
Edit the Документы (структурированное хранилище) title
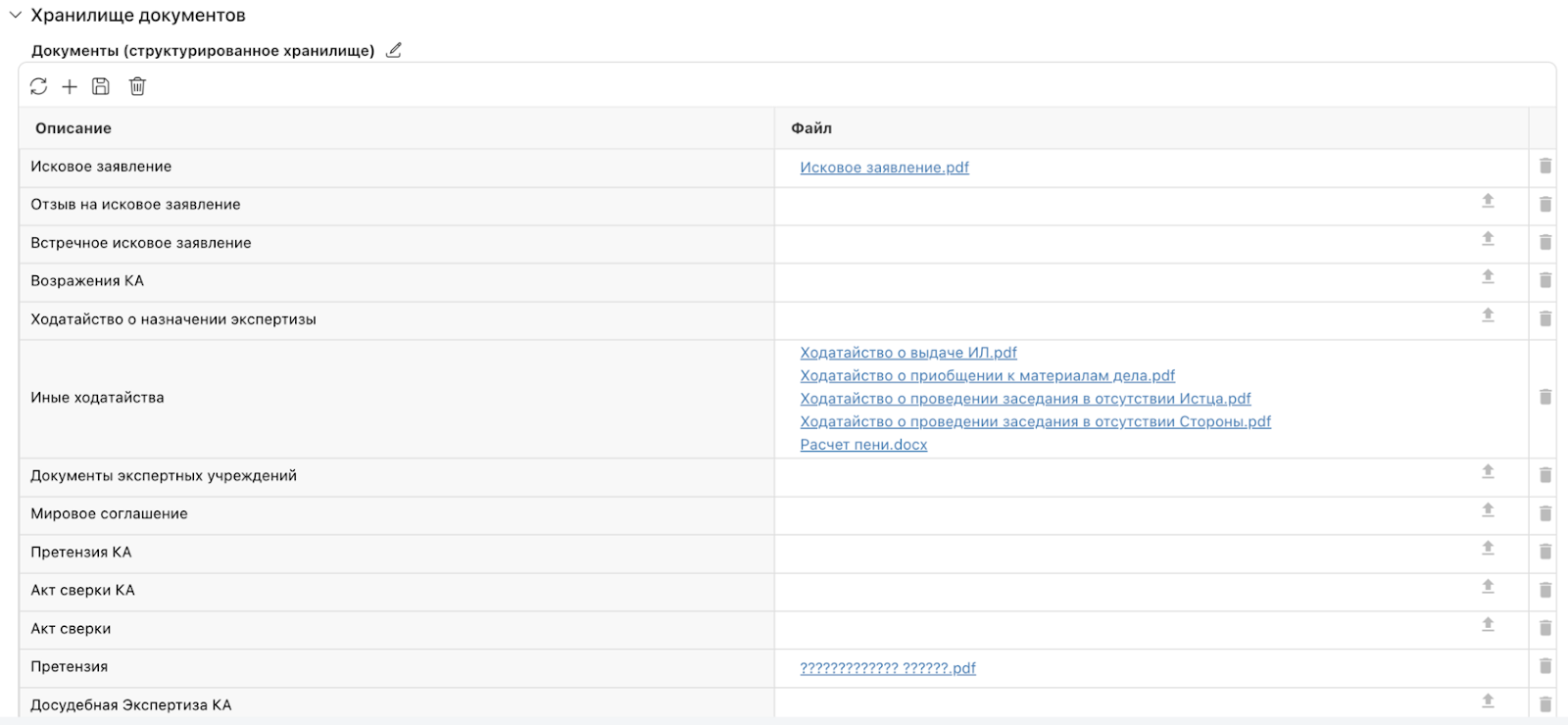pyautogui.click(x=394, y=50)
